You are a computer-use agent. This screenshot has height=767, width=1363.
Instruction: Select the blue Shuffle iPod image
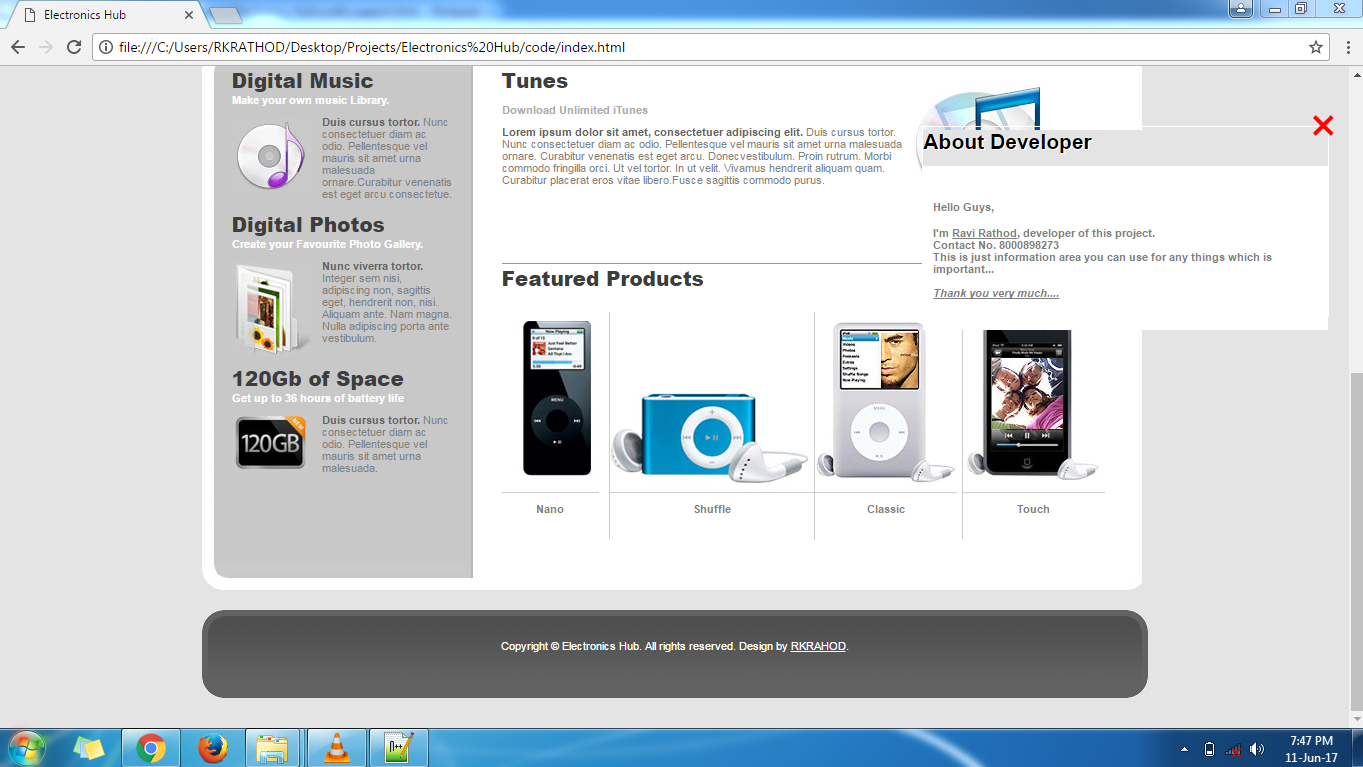coord(710,436)
